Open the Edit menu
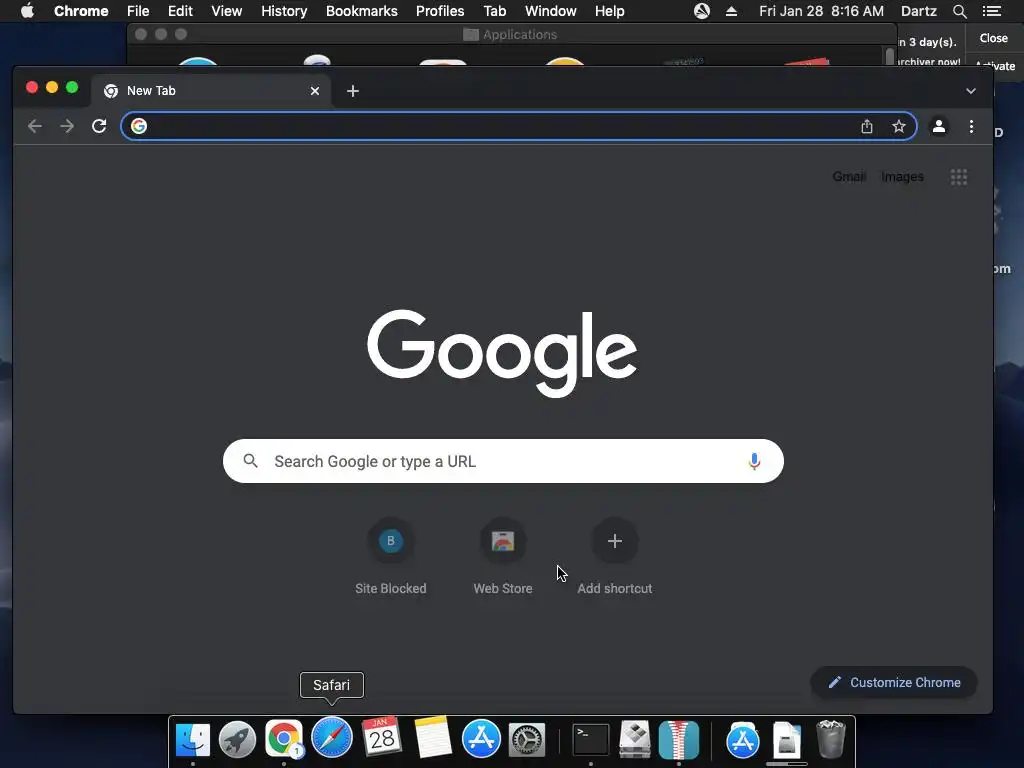Image resolution: width=1024 pixels, height=768 pixels. tap(180, 11)
